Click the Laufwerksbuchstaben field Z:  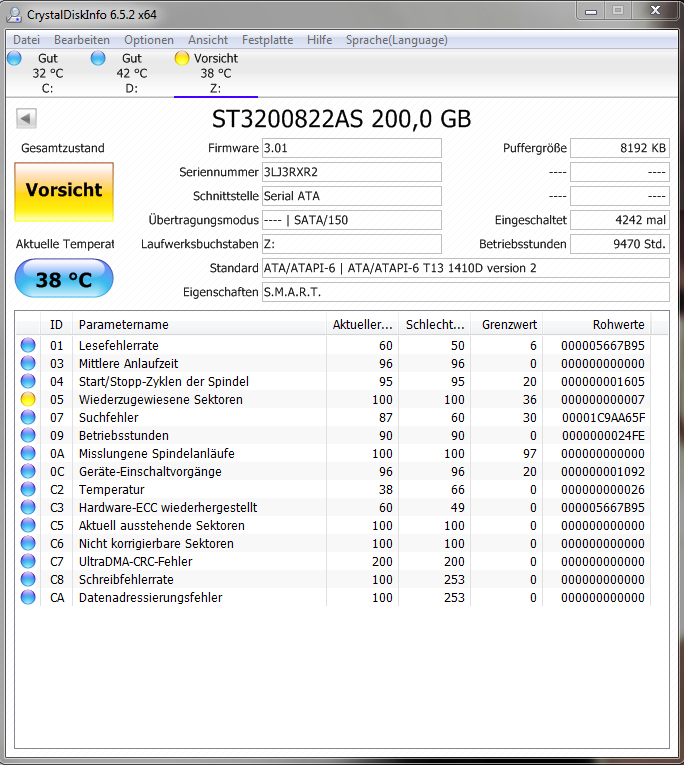tap(352, 244)
